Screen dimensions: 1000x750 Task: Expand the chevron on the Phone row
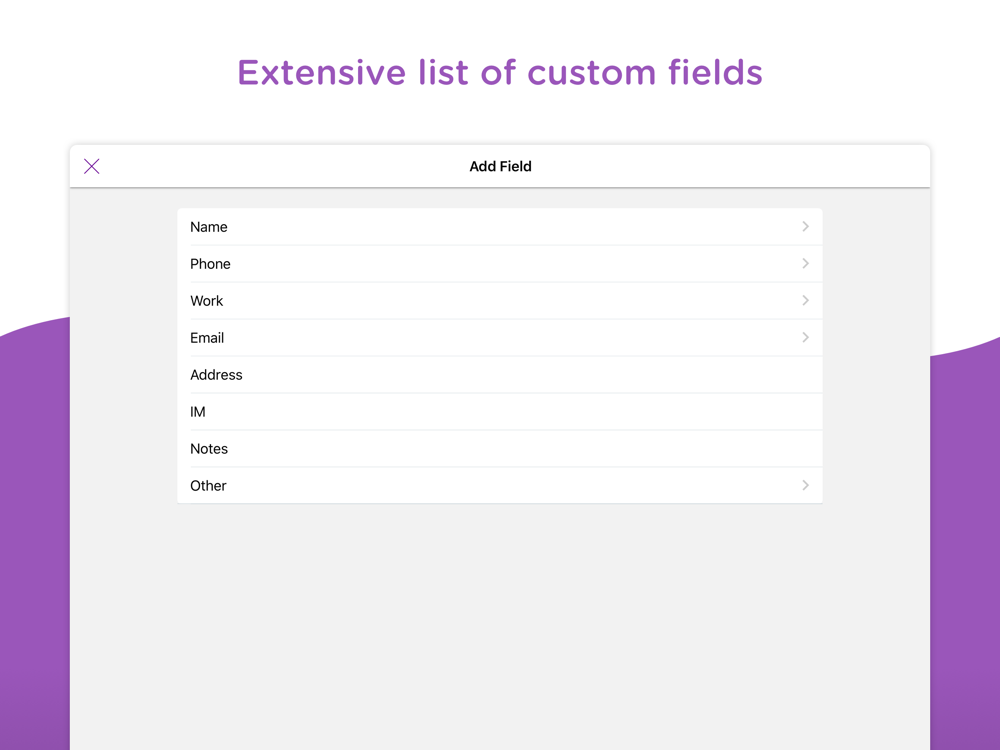(805, 264)
